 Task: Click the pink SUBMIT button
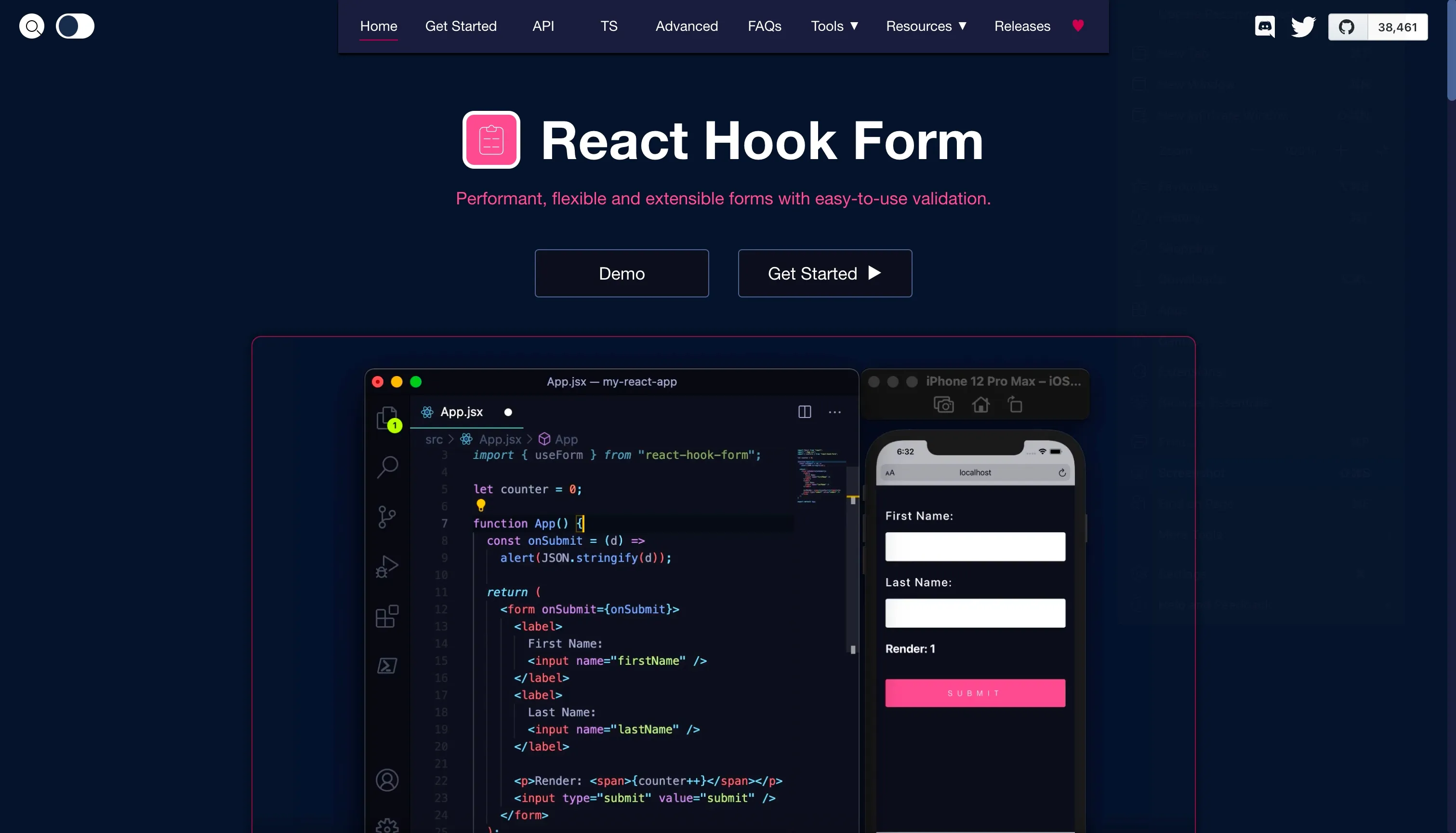point(975,693)
